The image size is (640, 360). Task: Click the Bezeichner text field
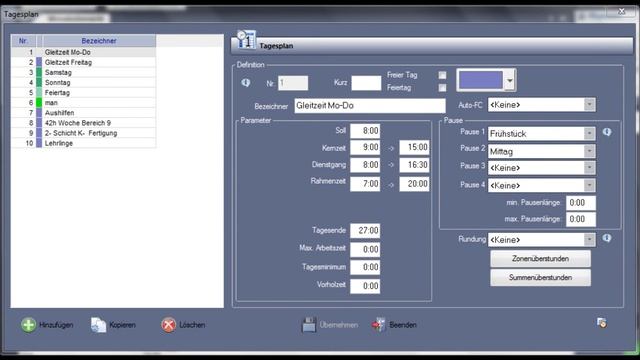click(x=370, y=106)
